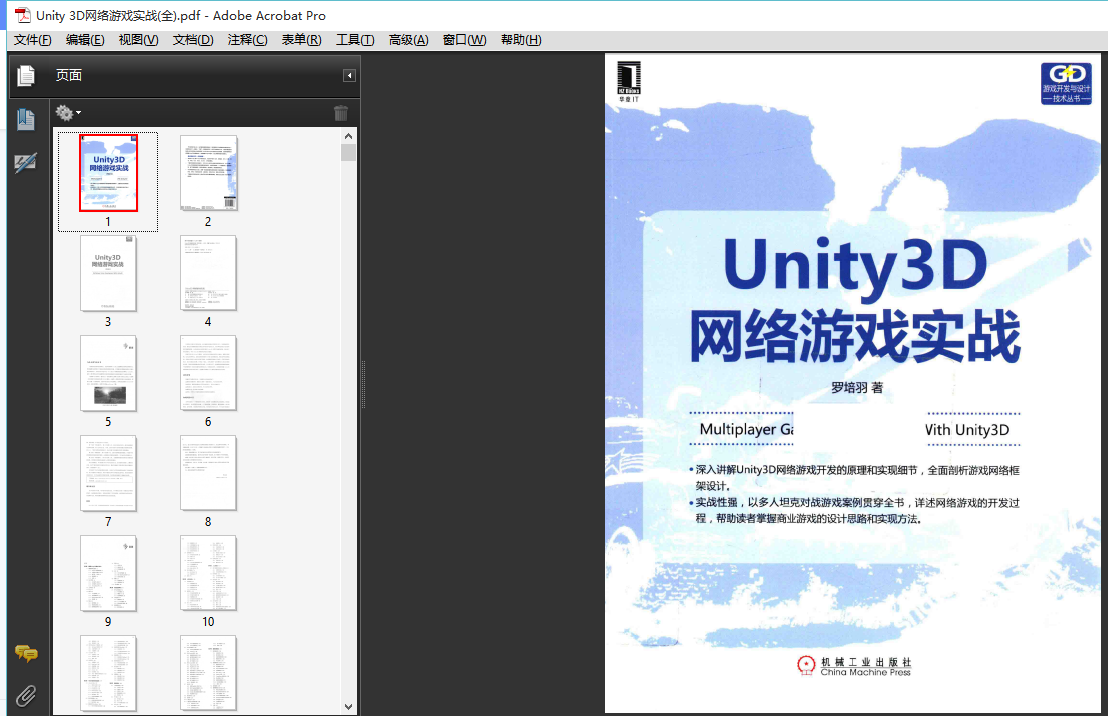Click the 'With Unity3D' subtitle text
Image resolution: width=1108 pixels, height=716 pixels.
(967, 430)
